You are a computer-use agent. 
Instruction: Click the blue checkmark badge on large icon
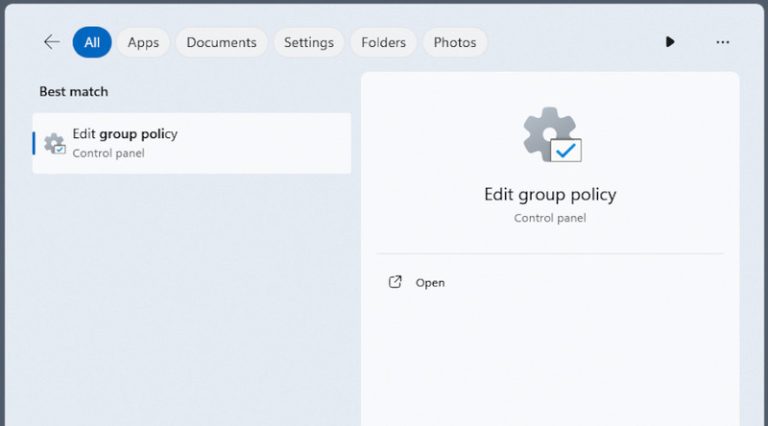566,150
